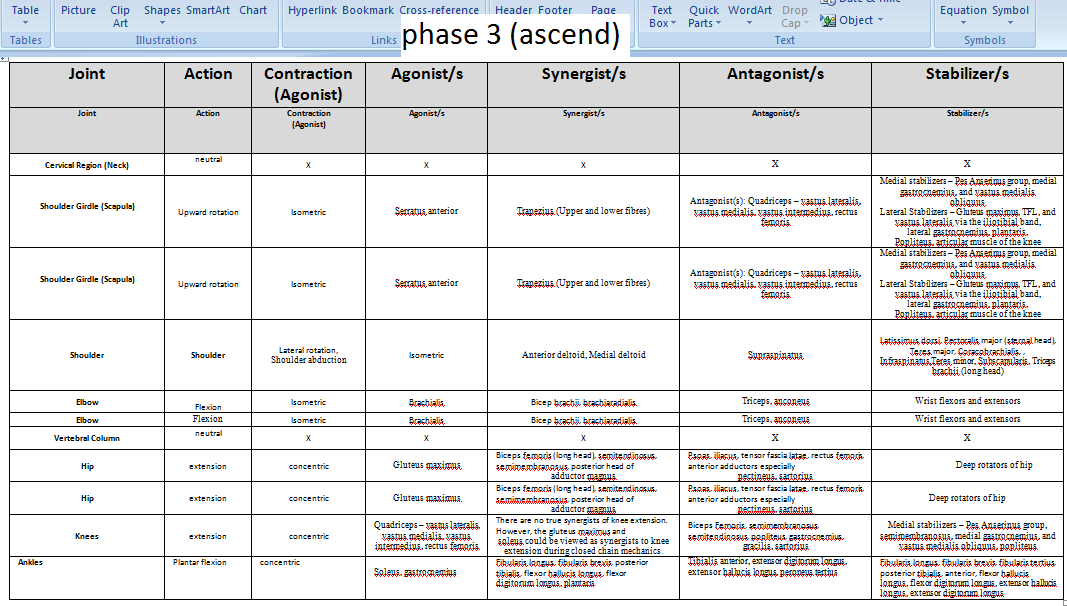Open the Footer options

[x=556, y=11]
